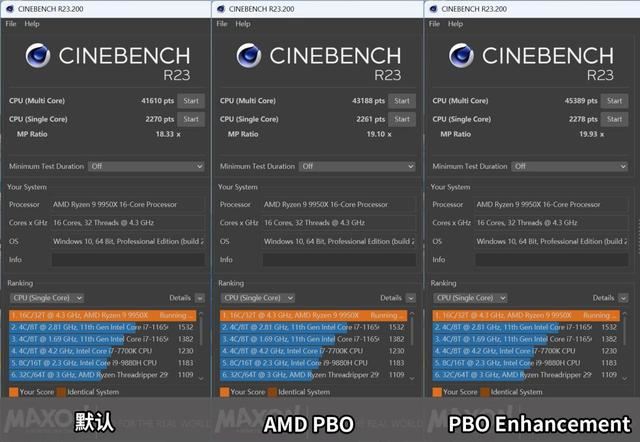The height and width of the screenshot is (442, 640).
Task: Click the 45389 pts multi core score
Action: coord(581,101)
